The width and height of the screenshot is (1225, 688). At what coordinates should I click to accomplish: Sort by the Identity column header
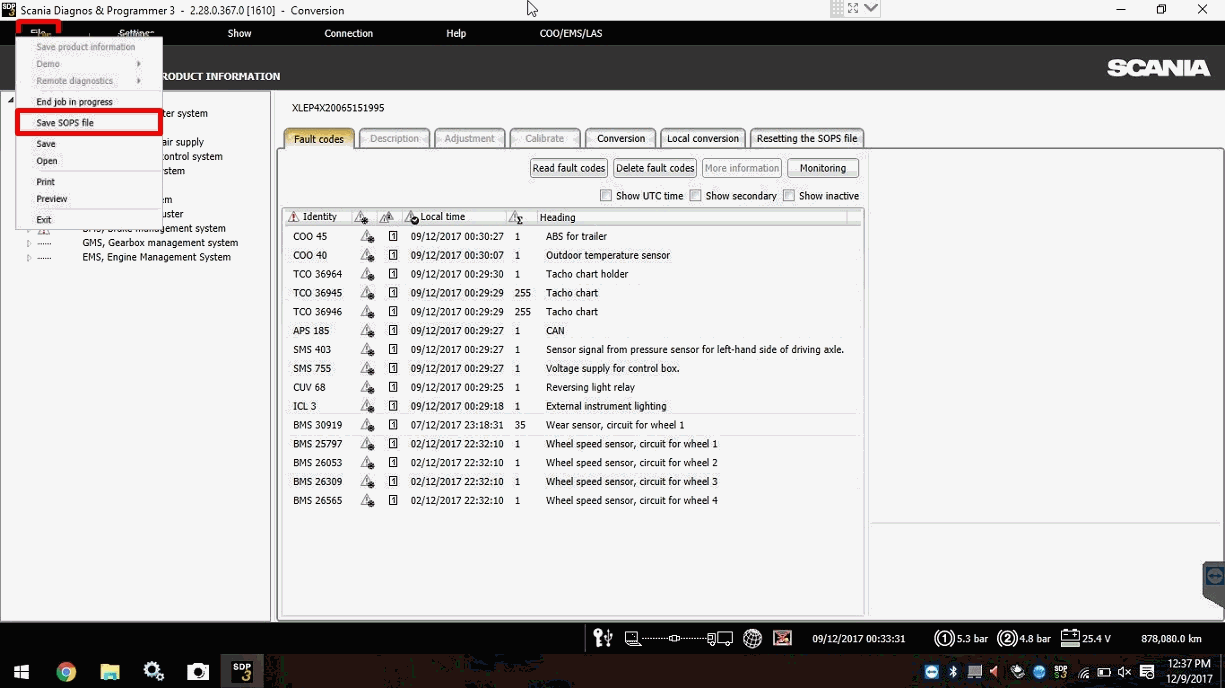[318, 217]
